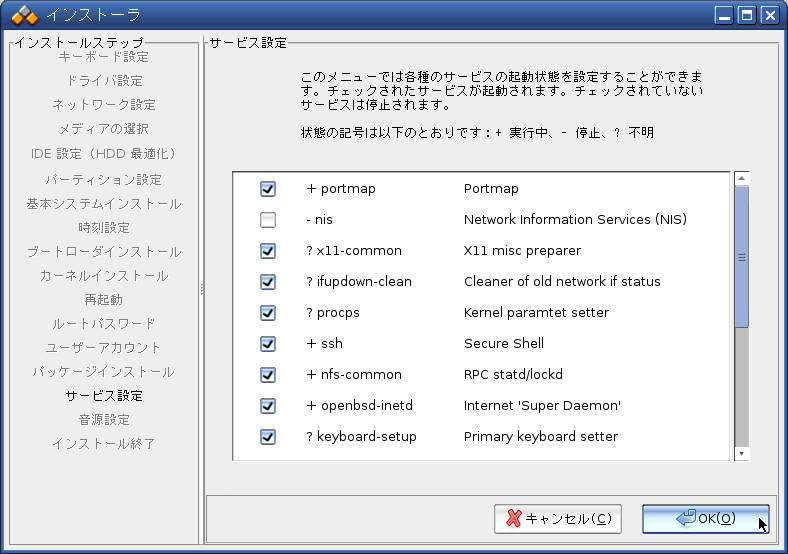Screen dimensions: 788x554
Task: Click the vertical scrollbar thumb in service list
Action: pos(742,257)
